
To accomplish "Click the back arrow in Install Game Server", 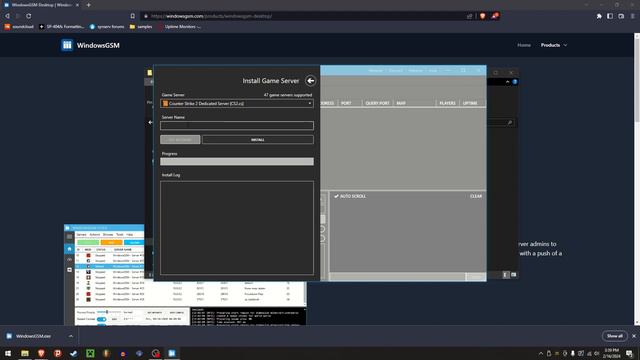I will coord(310,81).
